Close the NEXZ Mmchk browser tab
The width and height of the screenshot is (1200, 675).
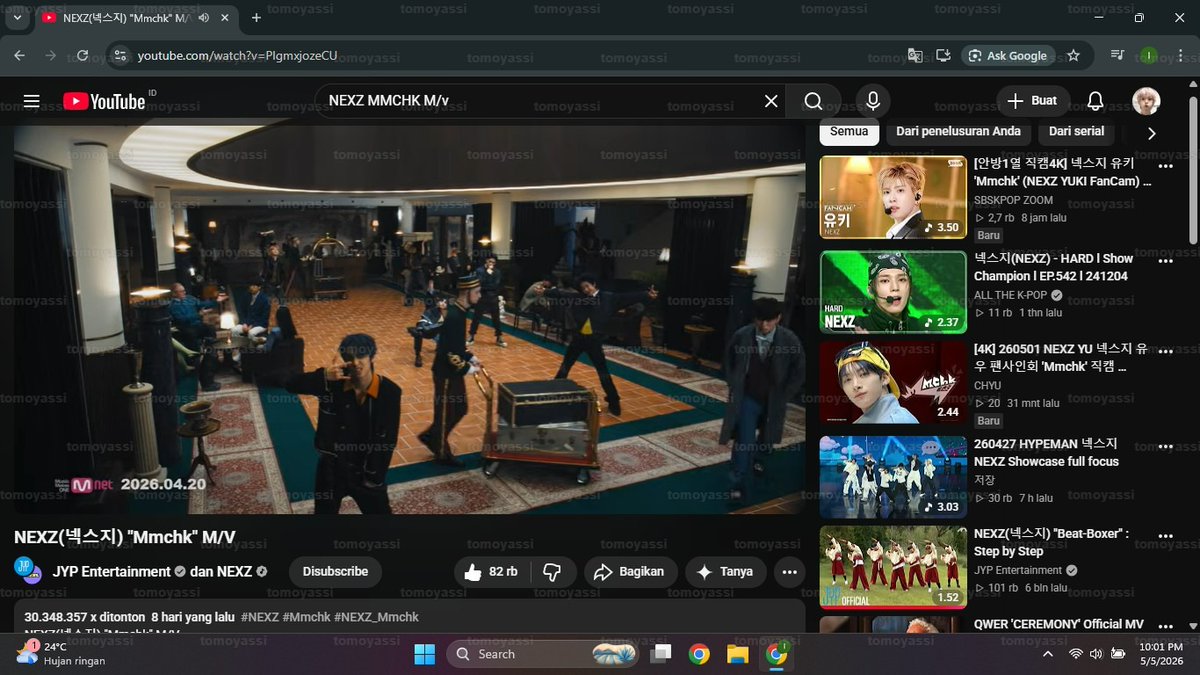pyautogui.click(x=226, y=18)
